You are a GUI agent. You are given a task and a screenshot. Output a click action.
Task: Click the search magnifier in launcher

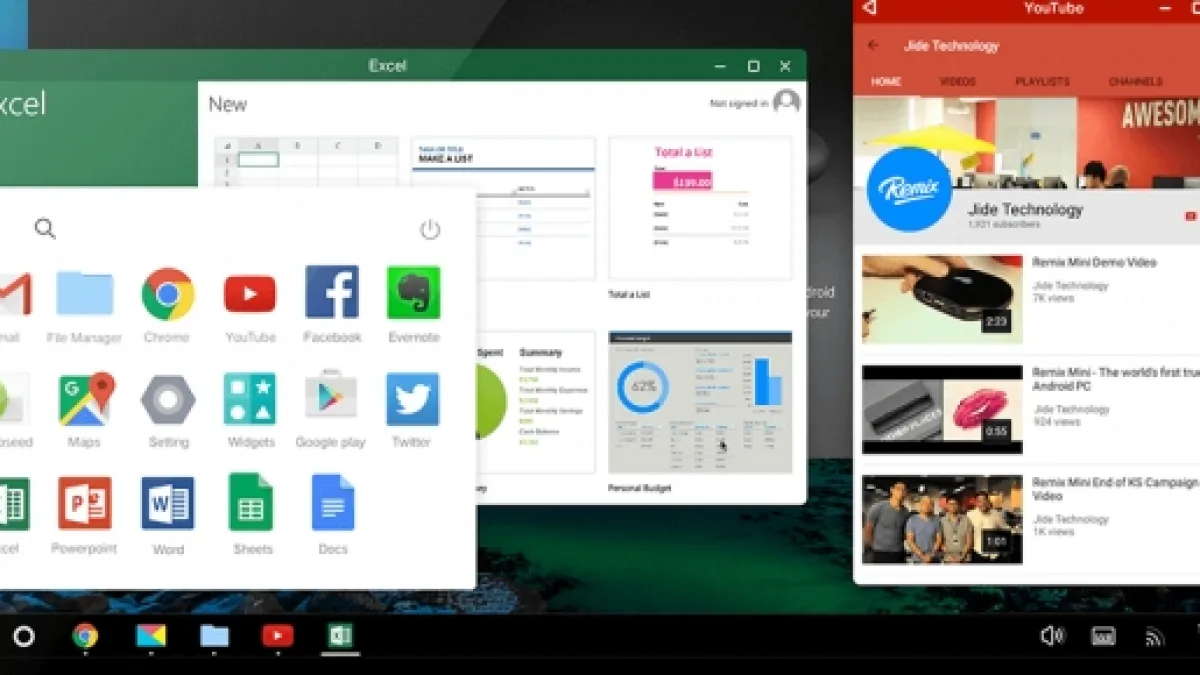(45, 229)
